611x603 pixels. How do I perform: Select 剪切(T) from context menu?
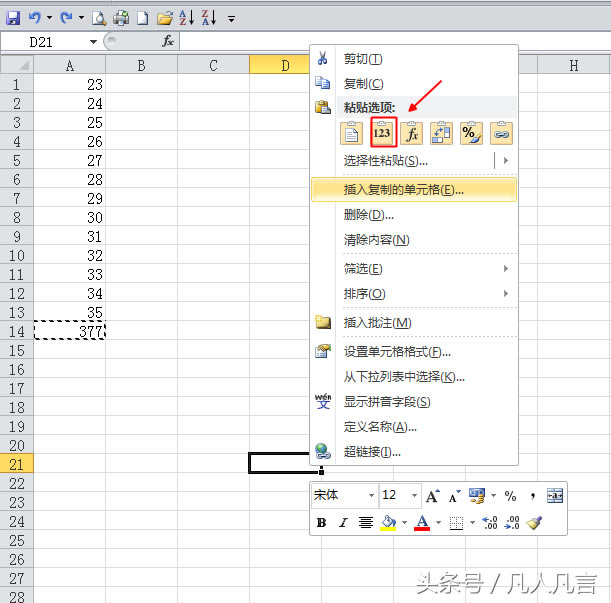[x=415, y=59]
